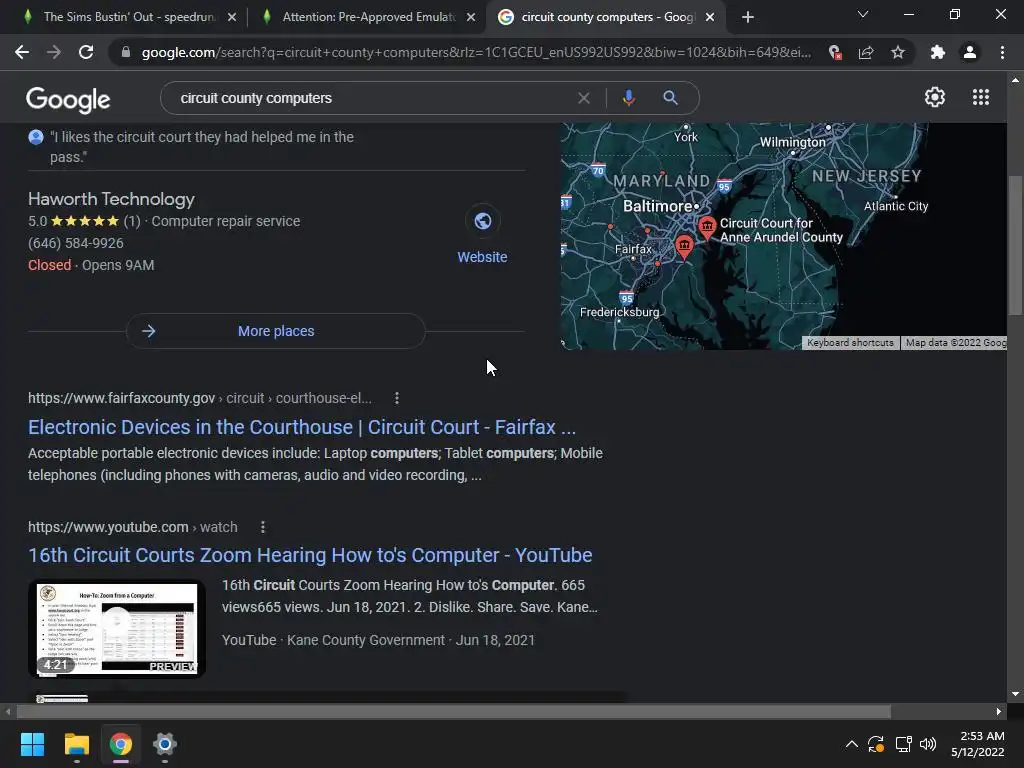Open Haworth Technology website globe icon
Viewport: 1024px width, 768px height.
point(483,221)
